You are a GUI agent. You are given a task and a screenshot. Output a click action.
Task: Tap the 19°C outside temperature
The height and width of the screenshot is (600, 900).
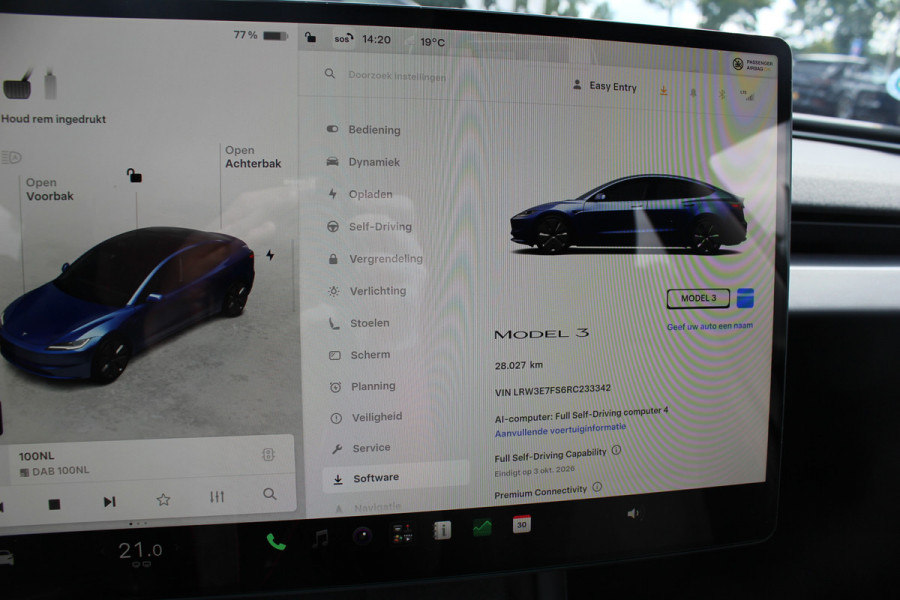pyautogui.click(x=432, y=42)
